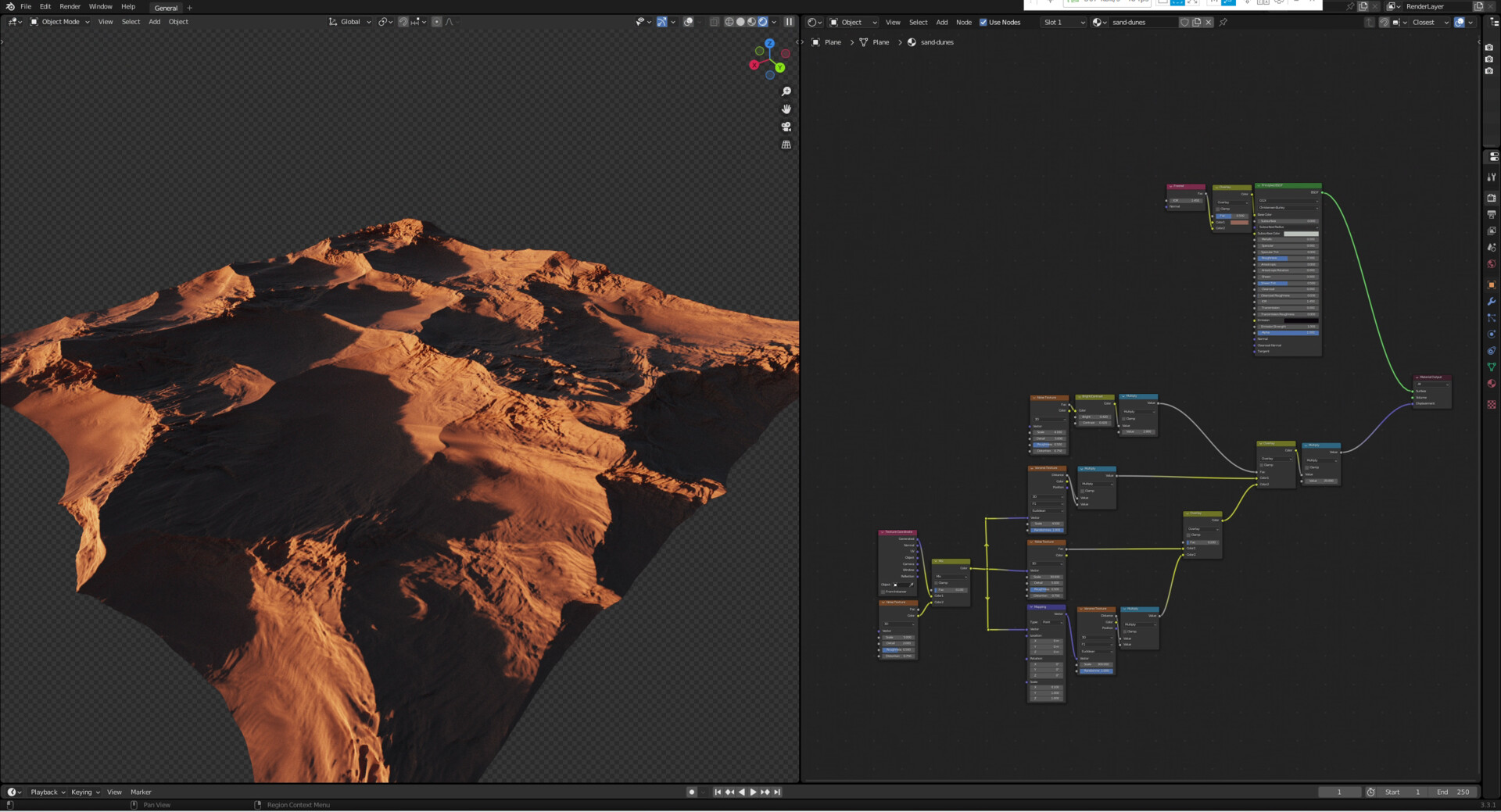Screen dimensions: 1501x812
Task: Open the Slot 1 dropdown in shader header
Action: click(x=1063, y=22)
